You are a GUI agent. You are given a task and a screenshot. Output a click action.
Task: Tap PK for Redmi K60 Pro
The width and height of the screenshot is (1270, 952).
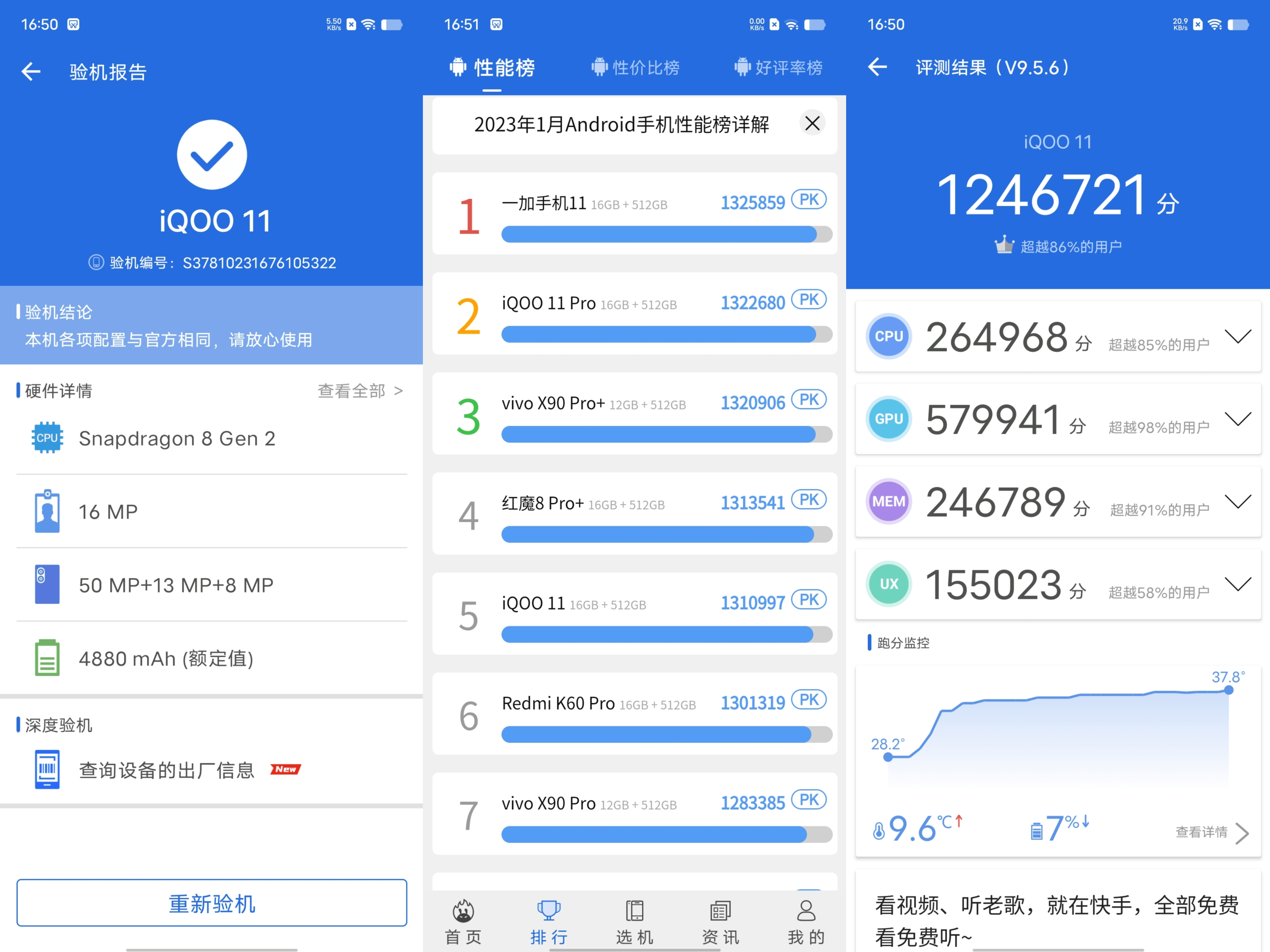pyautogui.click(x=809, y=699)
